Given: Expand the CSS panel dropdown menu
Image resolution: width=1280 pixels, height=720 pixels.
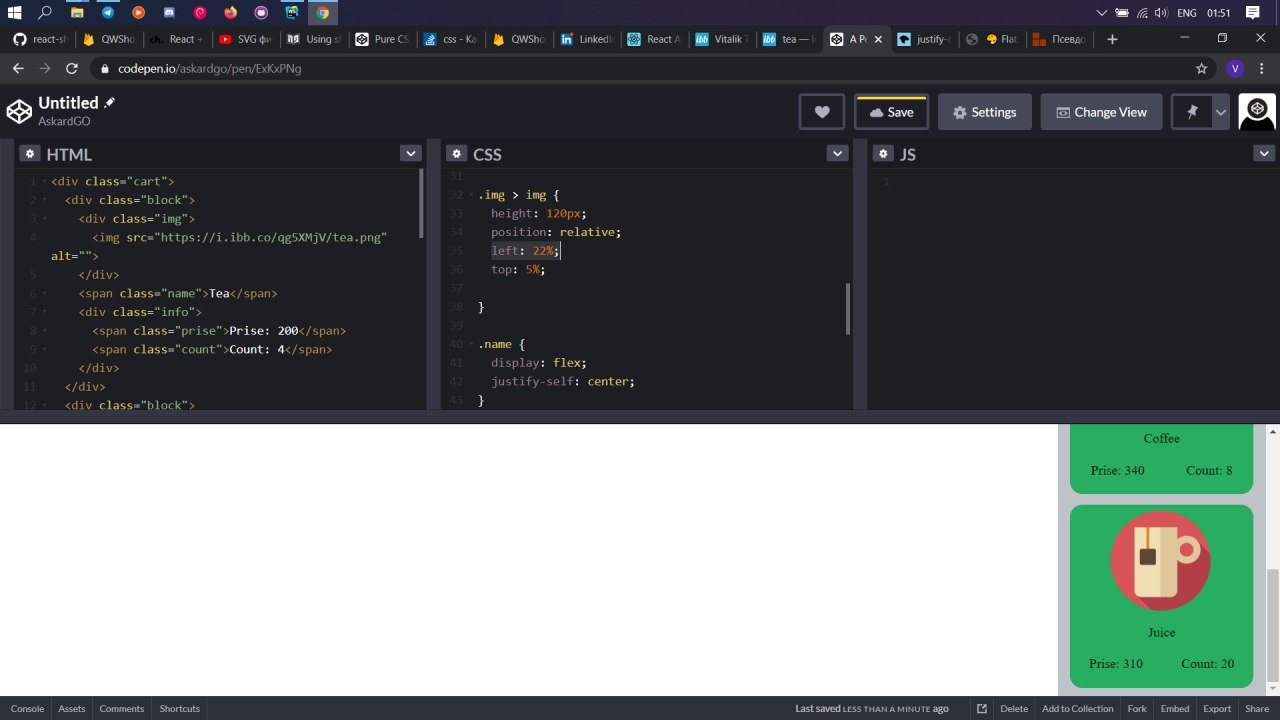Looking at the screenshot, I should (837, 154).
